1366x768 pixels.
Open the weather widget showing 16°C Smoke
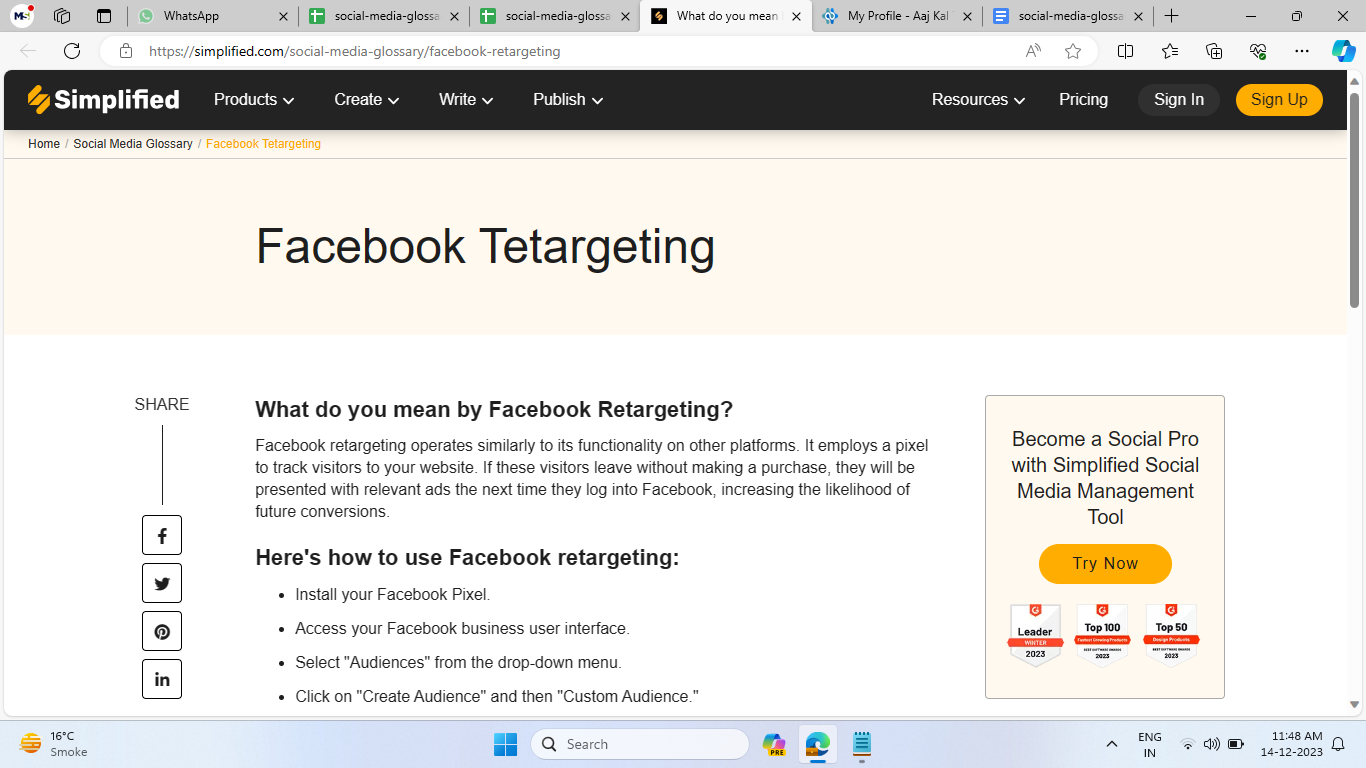54,744
